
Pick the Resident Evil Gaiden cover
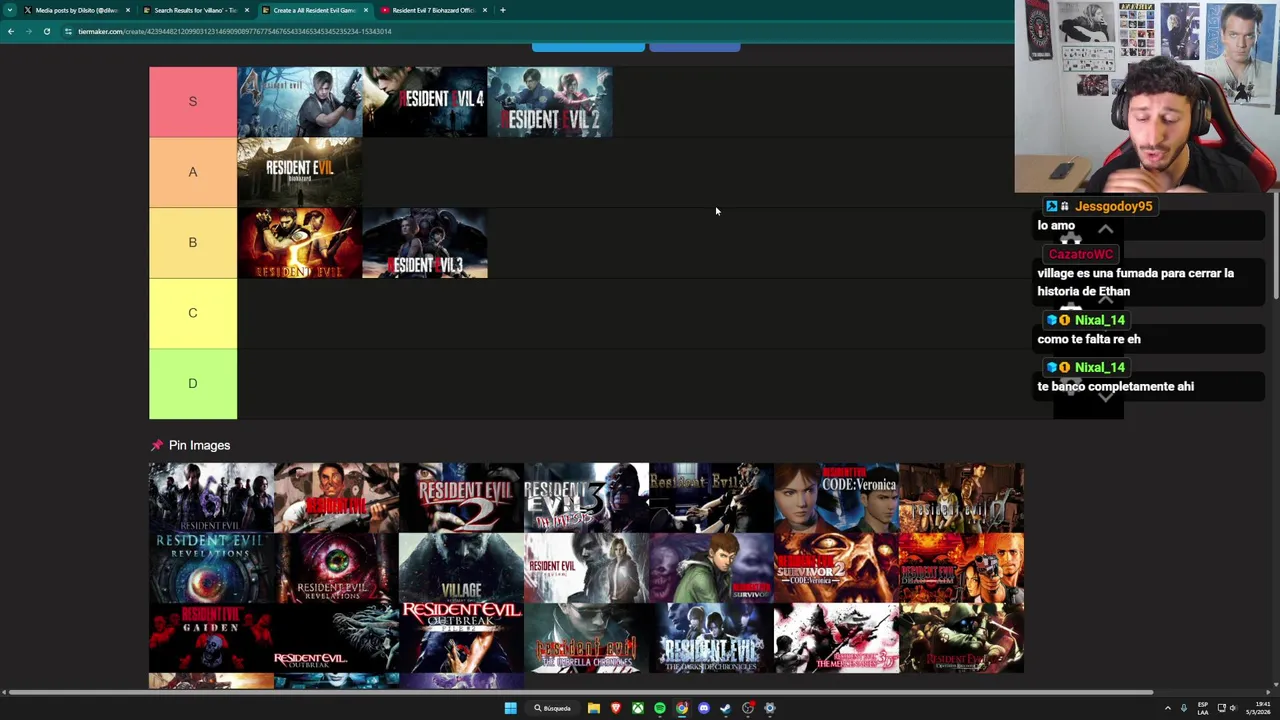(x=211, y=638)
